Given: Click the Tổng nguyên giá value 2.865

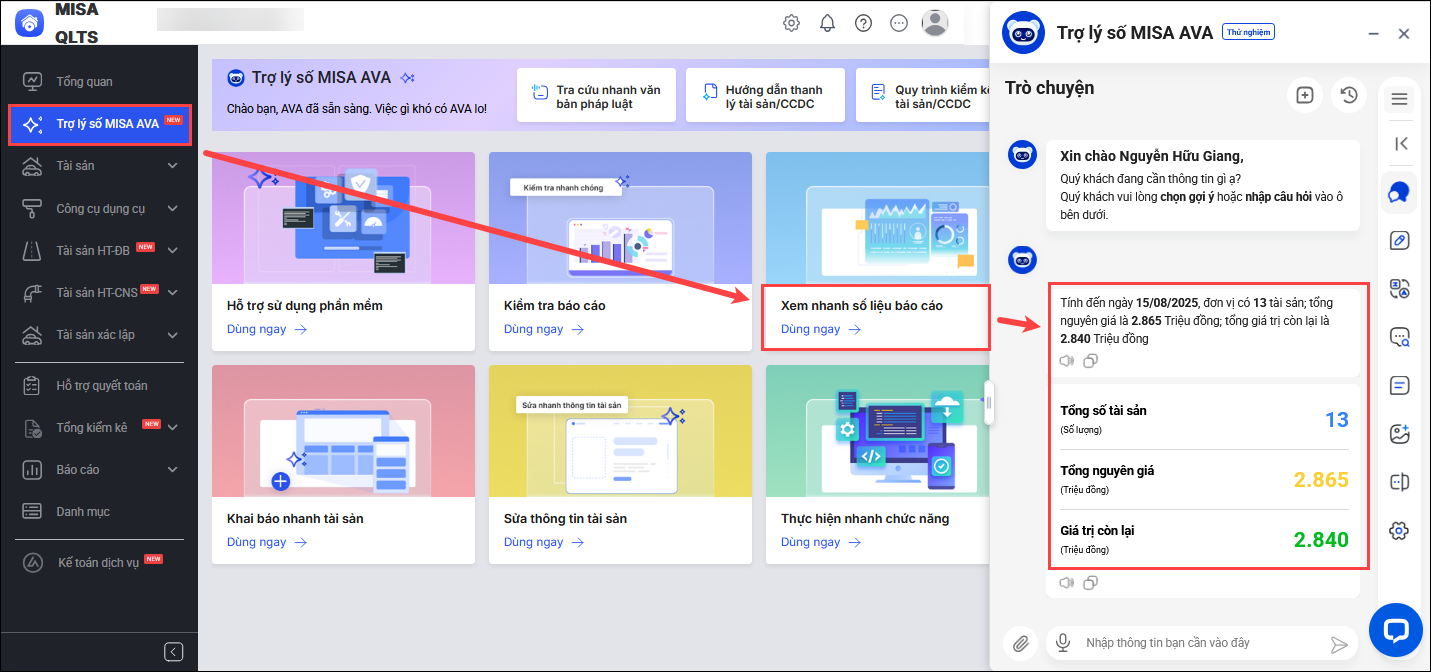Looking at the screenshot, I should (x=1321, y=480).
